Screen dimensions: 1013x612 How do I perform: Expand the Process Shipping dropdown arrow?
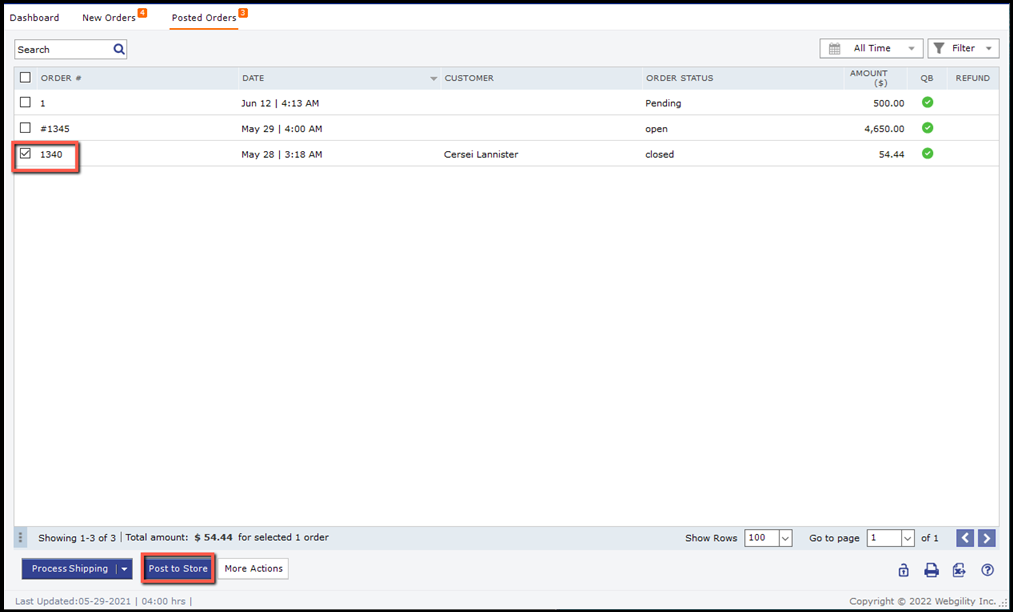124,569
